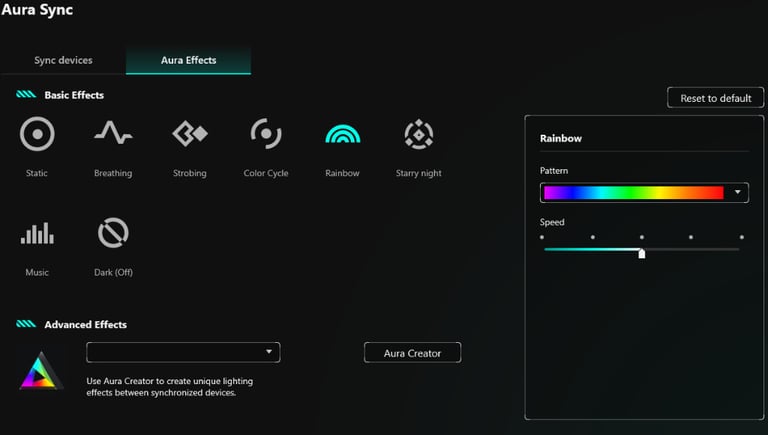Click the Pattern label
This screenshot has width=768, height=435.
(x=554, y=170)
